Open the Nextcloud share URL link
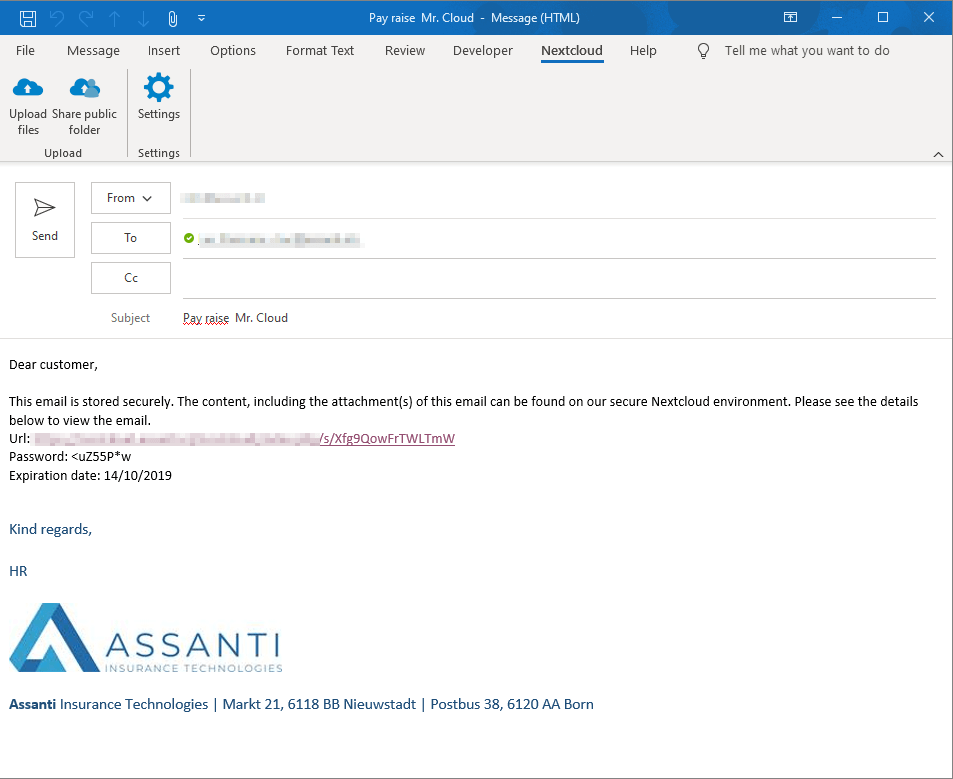Viewport: 953px width, 779px height. (x=386, y=438)
